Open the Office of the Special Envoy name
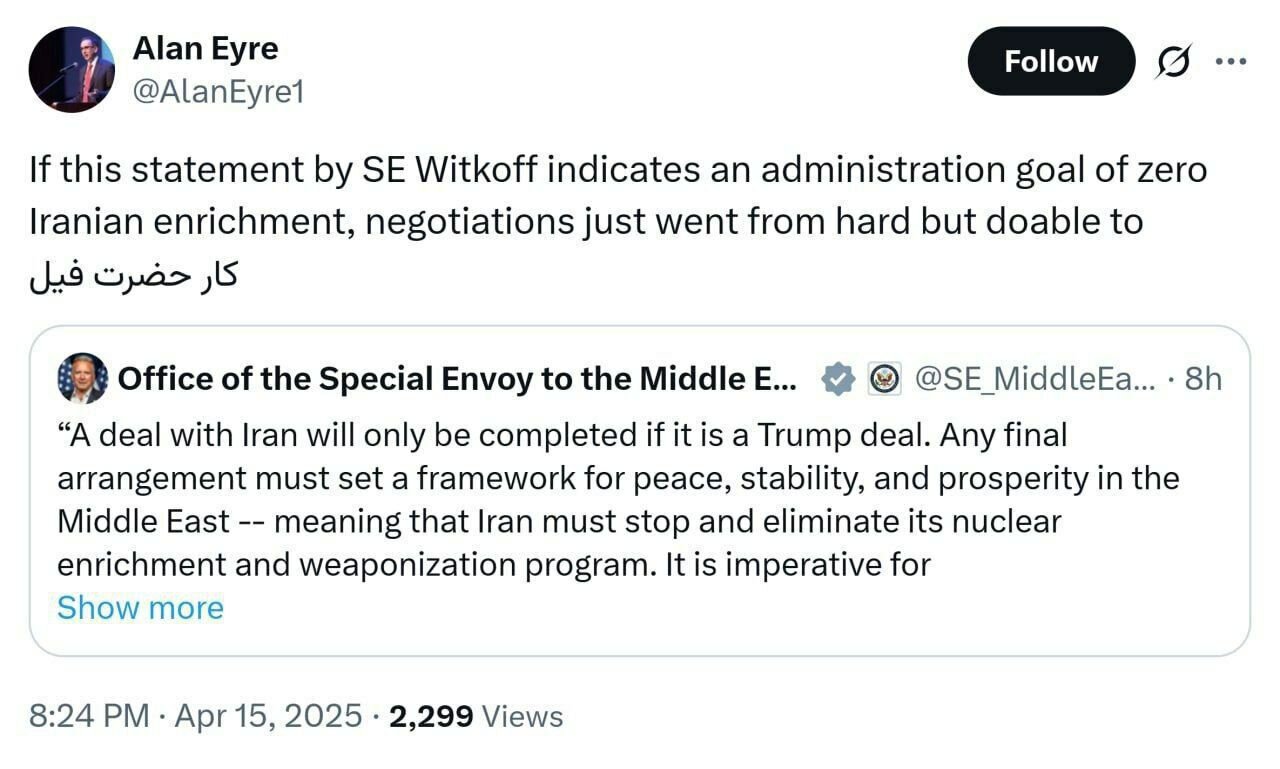This screenshot has height=769, width=1280. [x=457, y=379]
